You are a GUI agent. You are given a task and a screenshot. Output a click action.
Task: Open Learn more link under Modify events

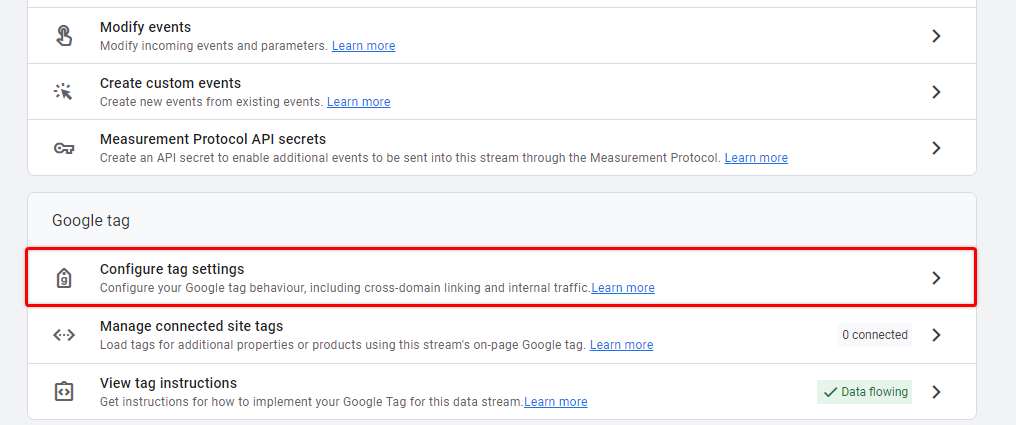pyautogui.click(x=364, y=46)
